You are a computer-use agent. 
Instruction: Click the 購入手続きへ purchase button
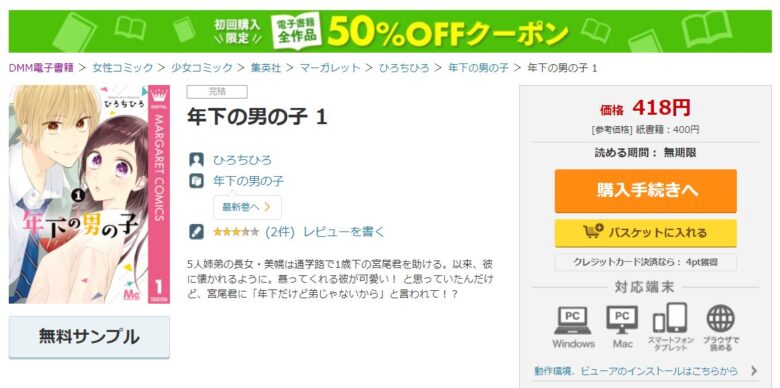(646, 191)
